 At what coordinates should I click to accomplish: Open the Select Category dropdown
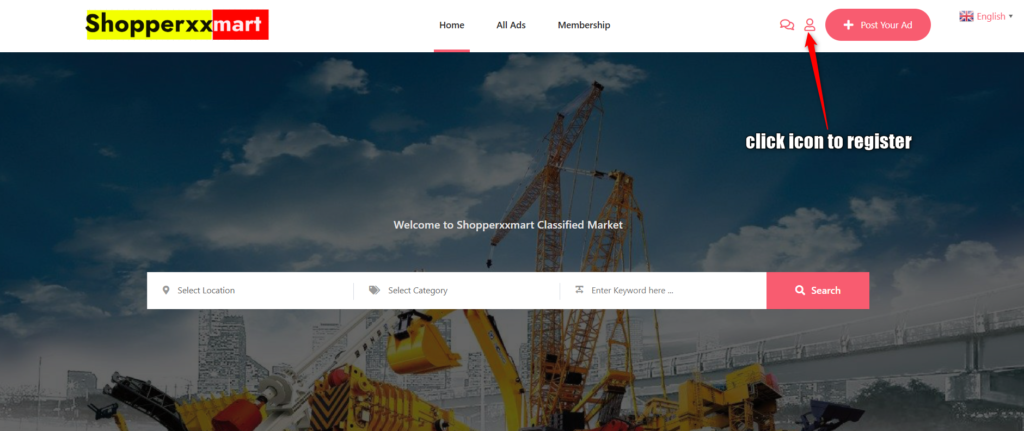click(x=456, y=291)
